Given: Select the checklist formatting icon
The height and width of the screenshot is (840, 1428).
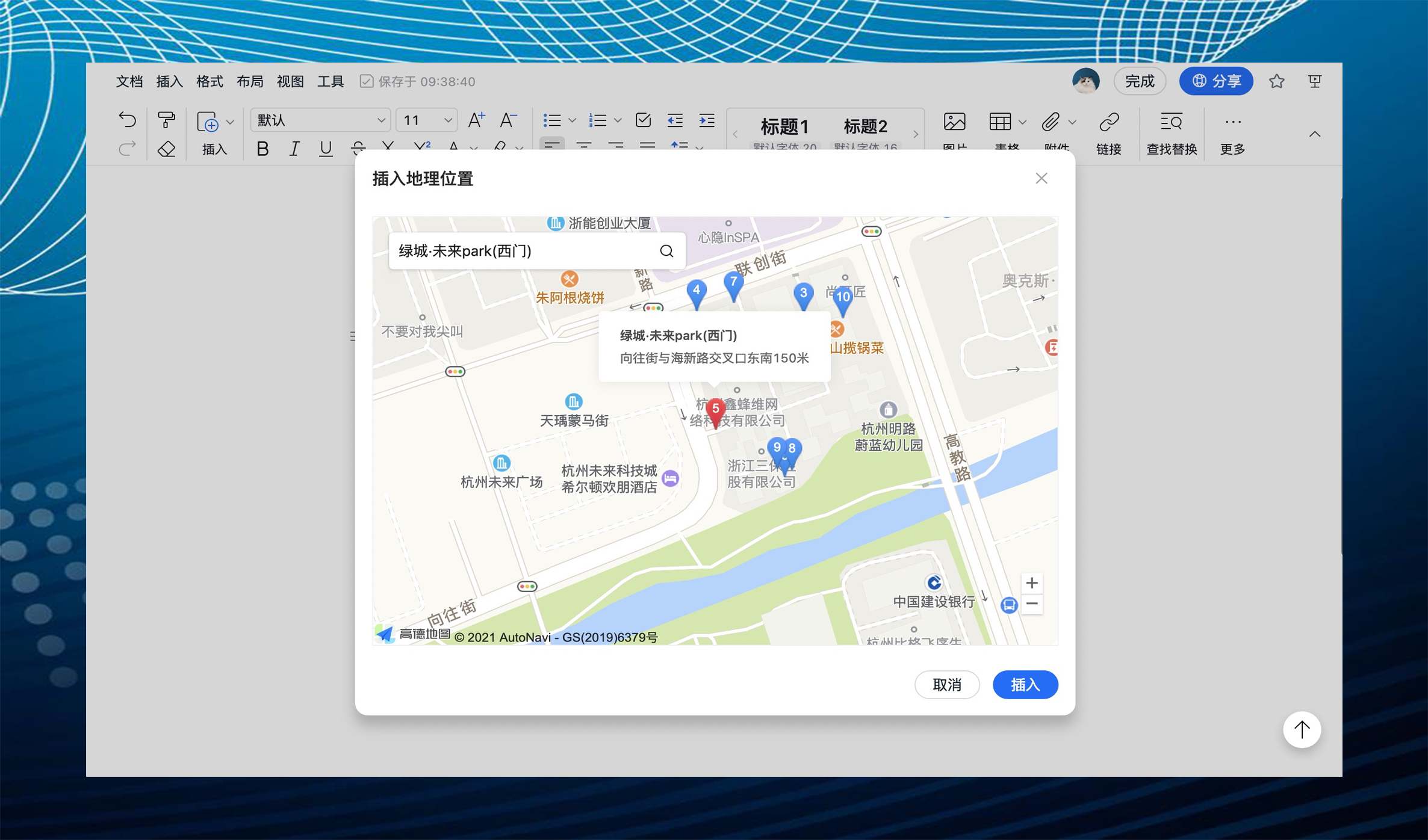Looking at the screenshot, I should (x=643, y=120).
